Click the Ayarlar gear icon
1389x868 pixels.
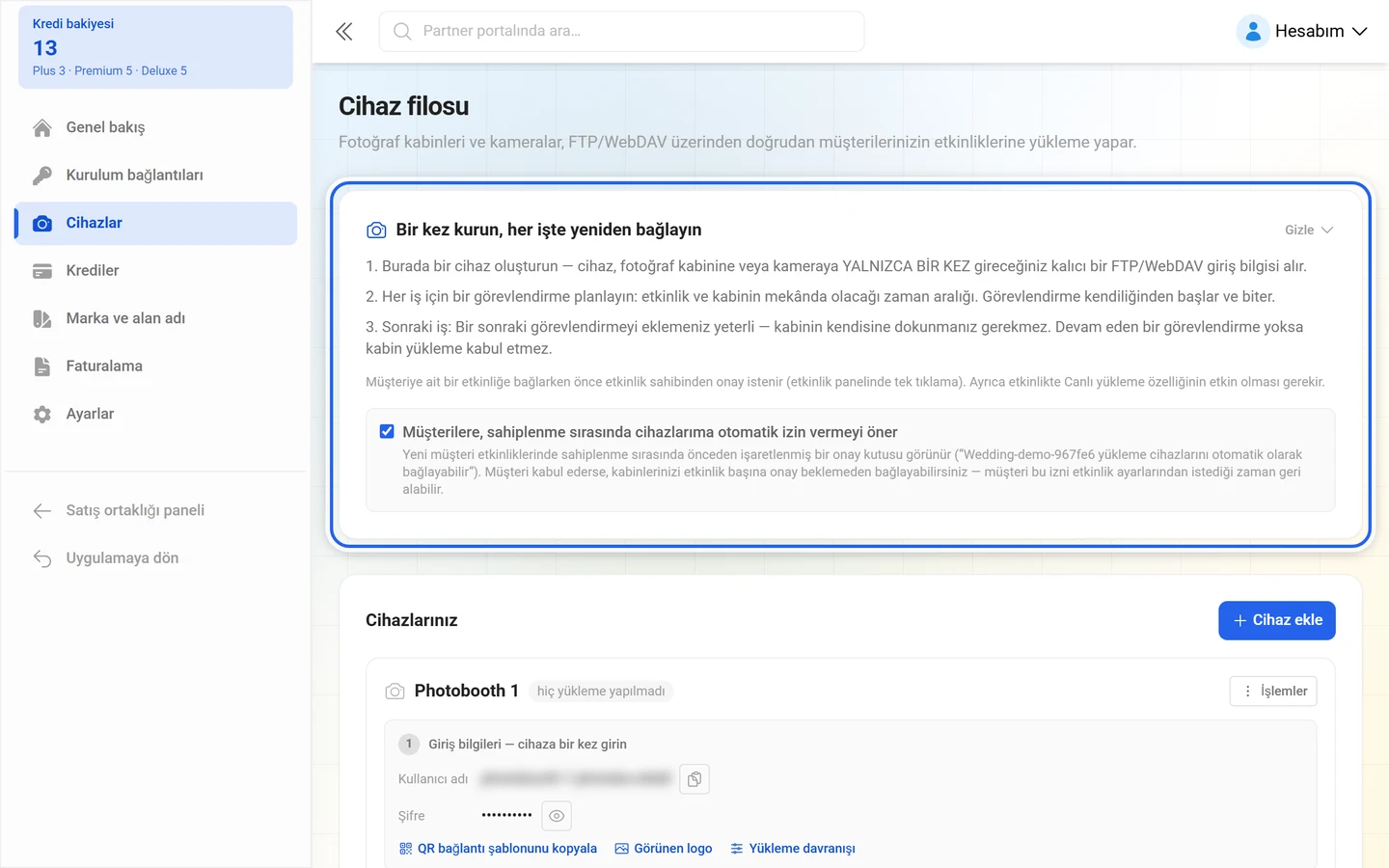42,414
